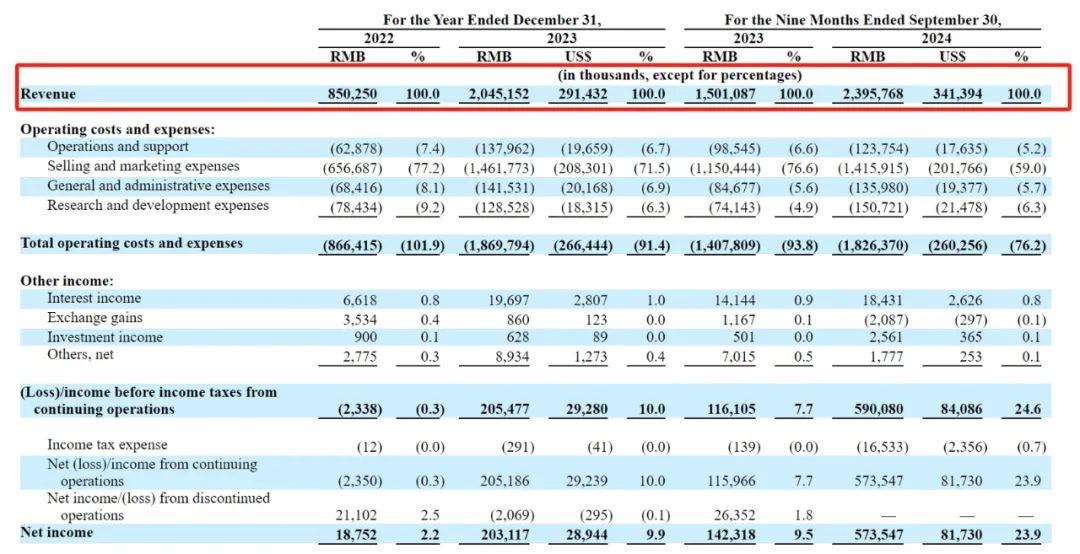Screen dimensions: 1080x554
Task: Select the "General and administrative expenses" label
Action: pos(158,186)
